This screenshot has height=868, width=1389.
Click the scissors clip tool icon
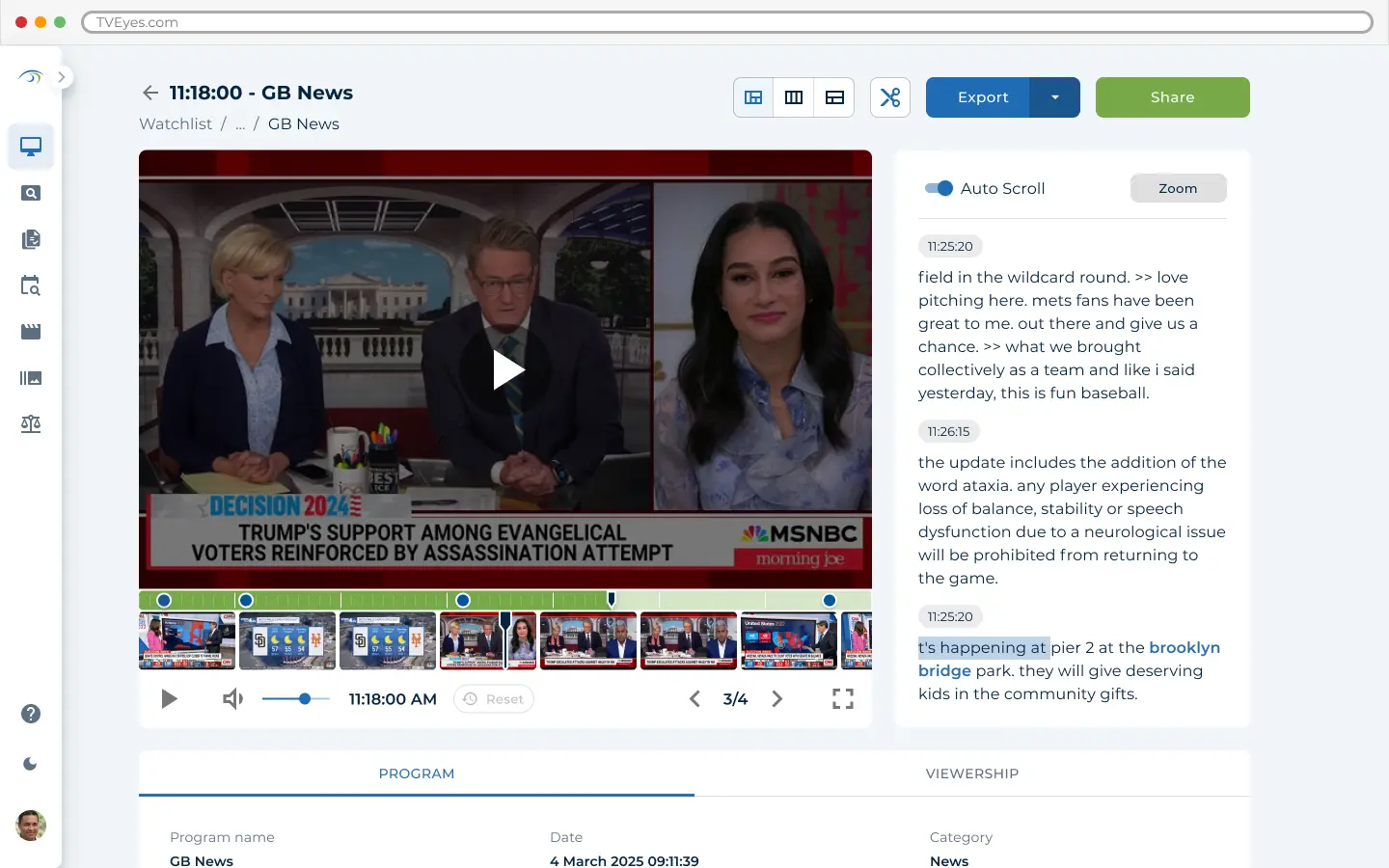click(x=889, y=97)
